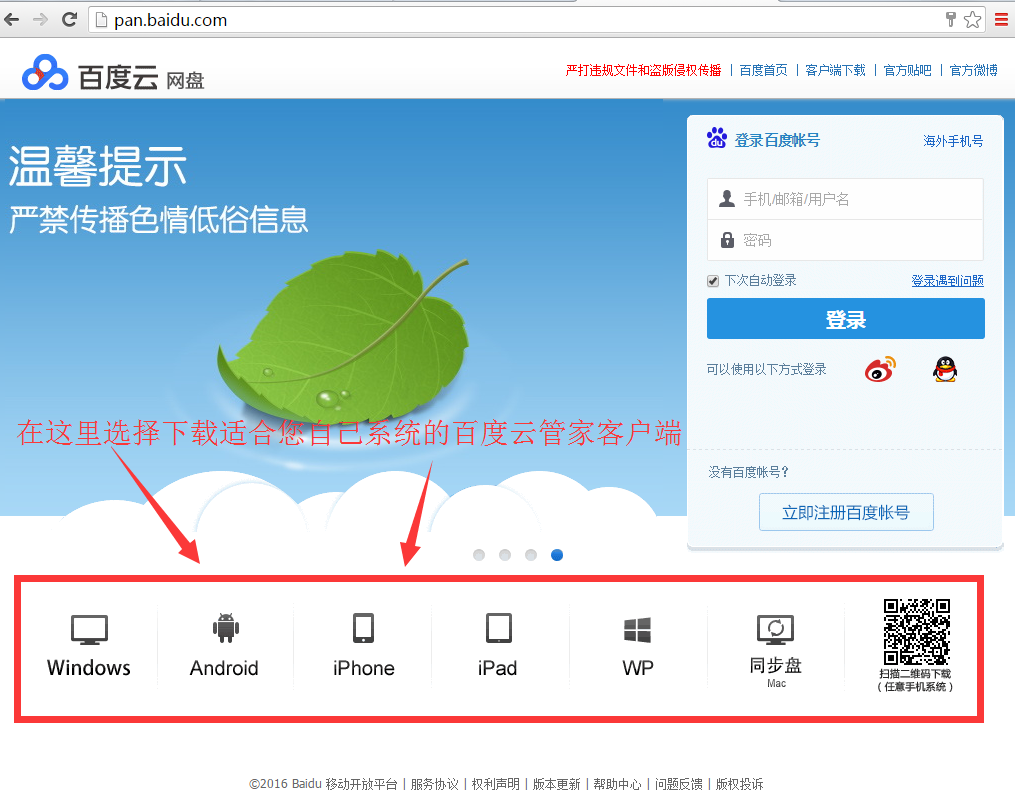This screenshot has height=807, width=1015.
Task: Click the bookmark star icon
Action: 972,20
